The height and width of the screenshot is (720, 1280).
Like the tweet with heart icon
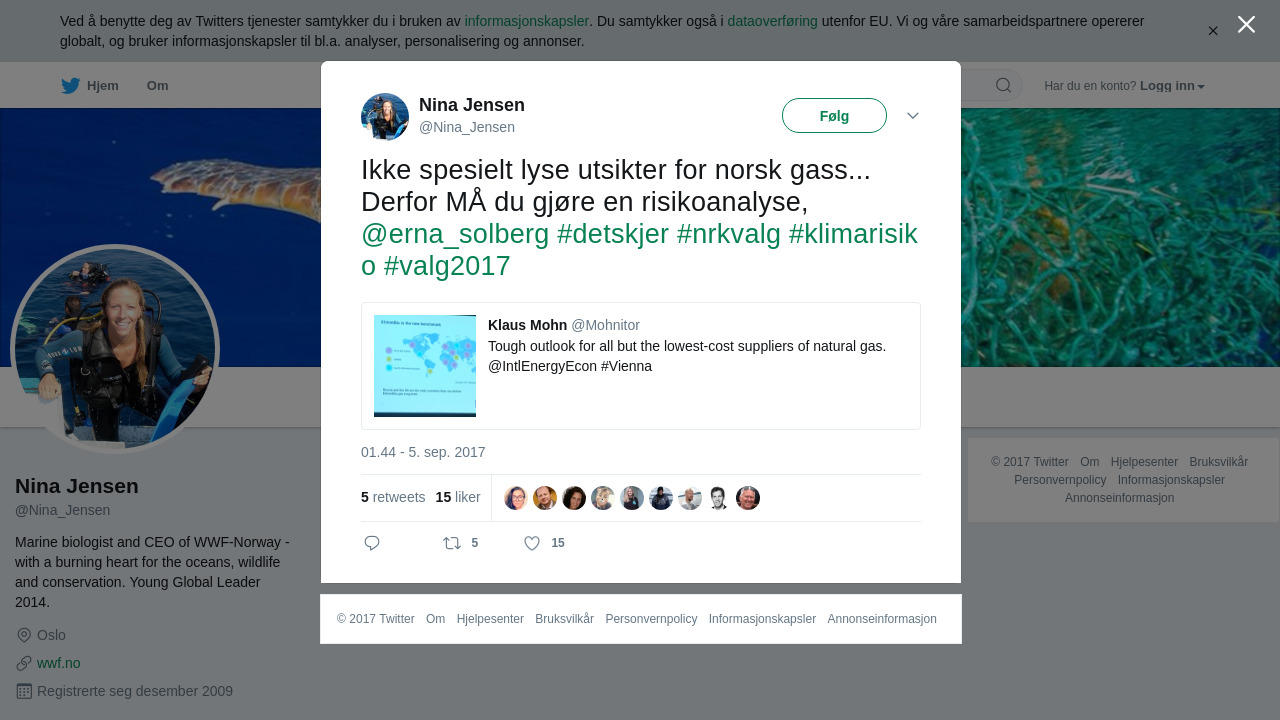(532, 543)
